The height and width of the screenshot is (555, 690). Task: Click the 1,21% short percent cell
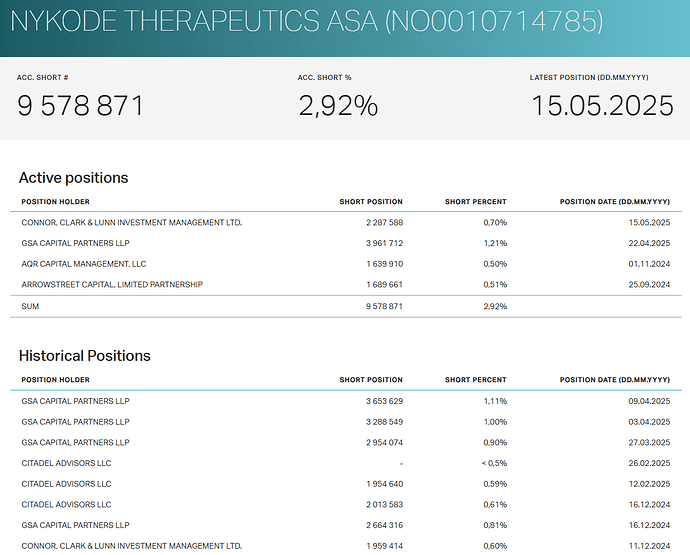(495, 243)
